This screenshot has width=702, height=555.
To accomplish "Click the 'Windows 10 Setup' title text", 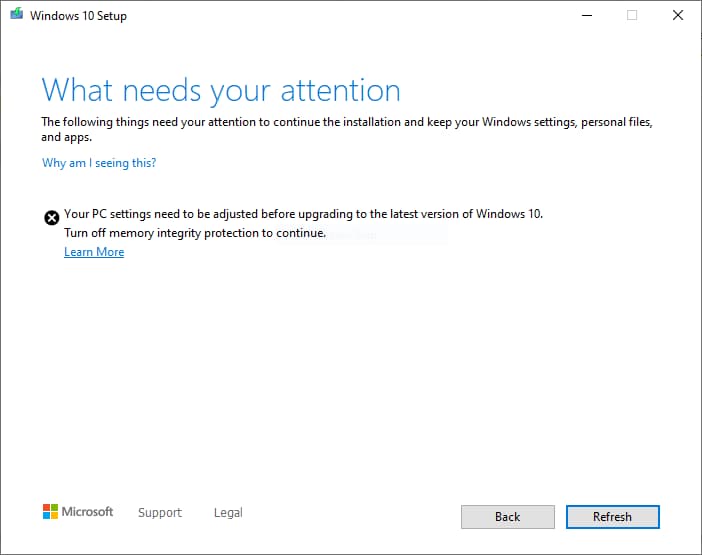I will 78,16.
